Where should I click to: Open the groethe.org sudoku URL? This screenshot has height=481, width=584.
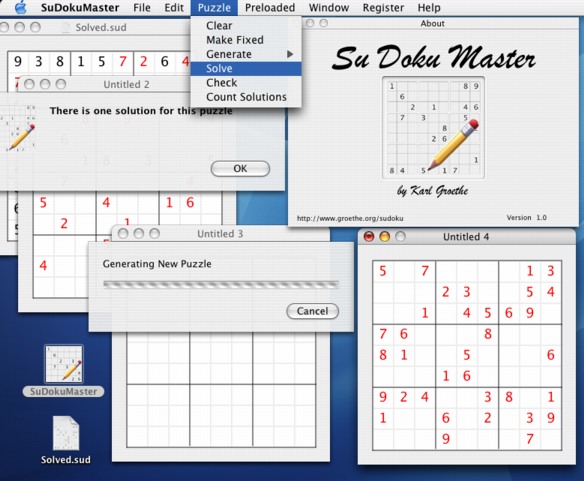point(350,218)
